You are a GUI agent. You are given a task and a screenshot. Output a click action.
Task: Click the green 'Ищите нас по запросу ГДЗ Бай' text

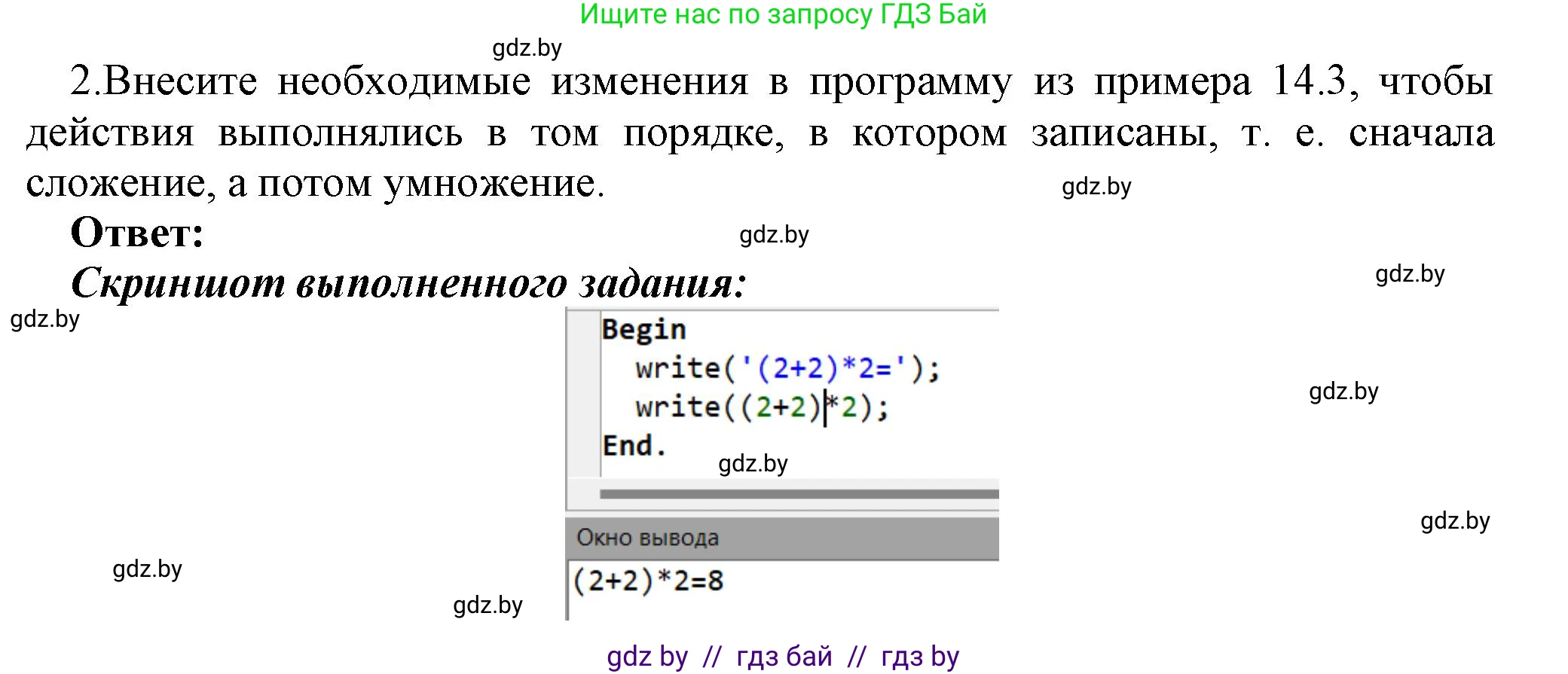click(783, 14)
